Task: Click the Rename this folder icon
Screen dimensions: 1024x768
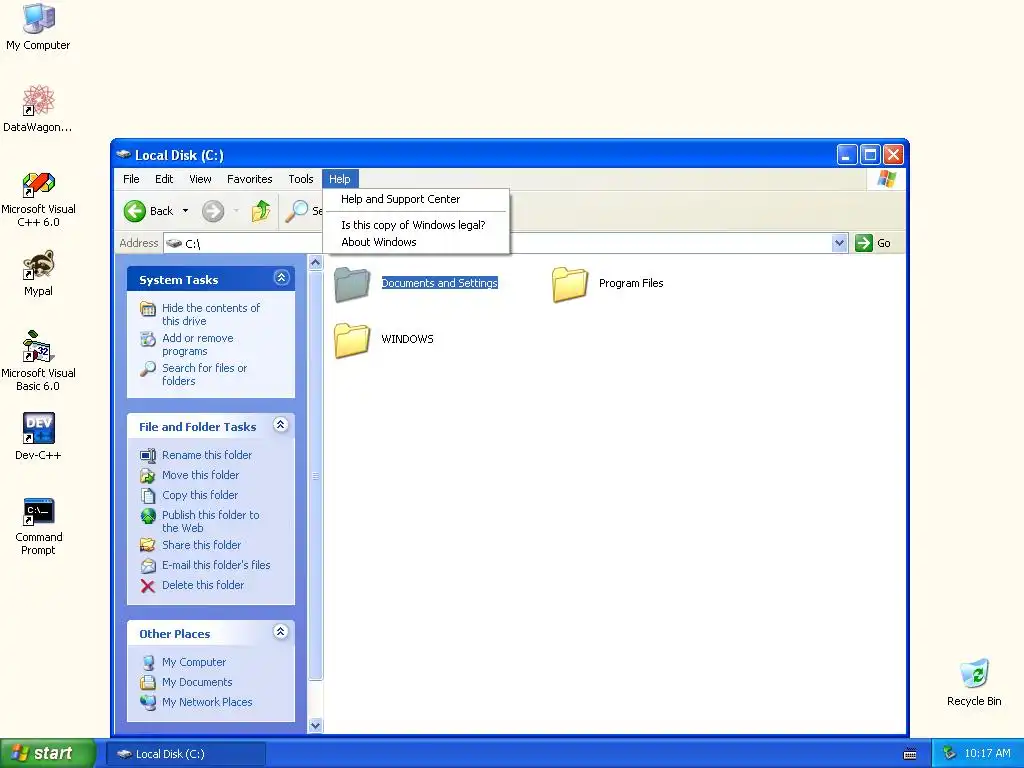Action: [148, 455]
